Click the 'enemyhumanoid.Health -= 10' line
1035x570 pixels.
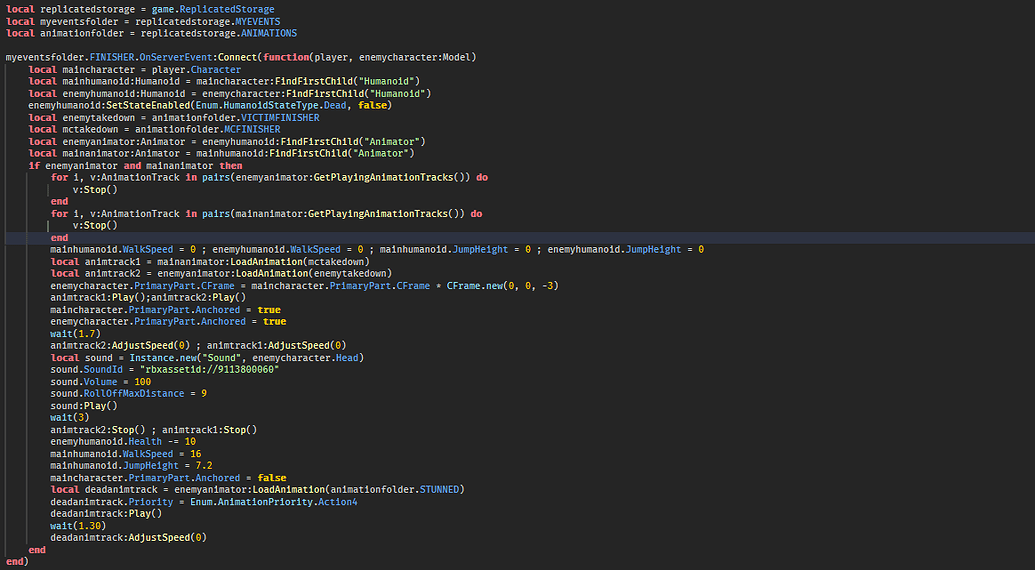tap(123, 441)
